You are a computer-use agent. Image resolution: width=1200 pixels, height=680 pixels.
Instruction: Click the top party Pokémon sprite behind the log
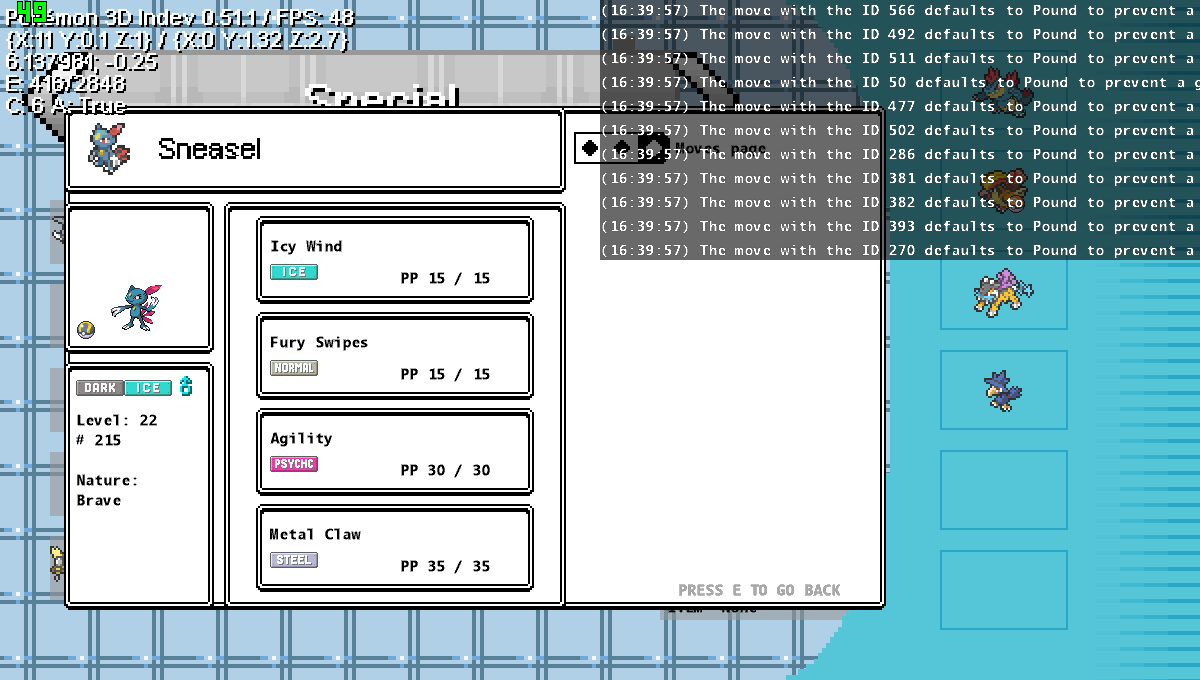(1003, 92)
